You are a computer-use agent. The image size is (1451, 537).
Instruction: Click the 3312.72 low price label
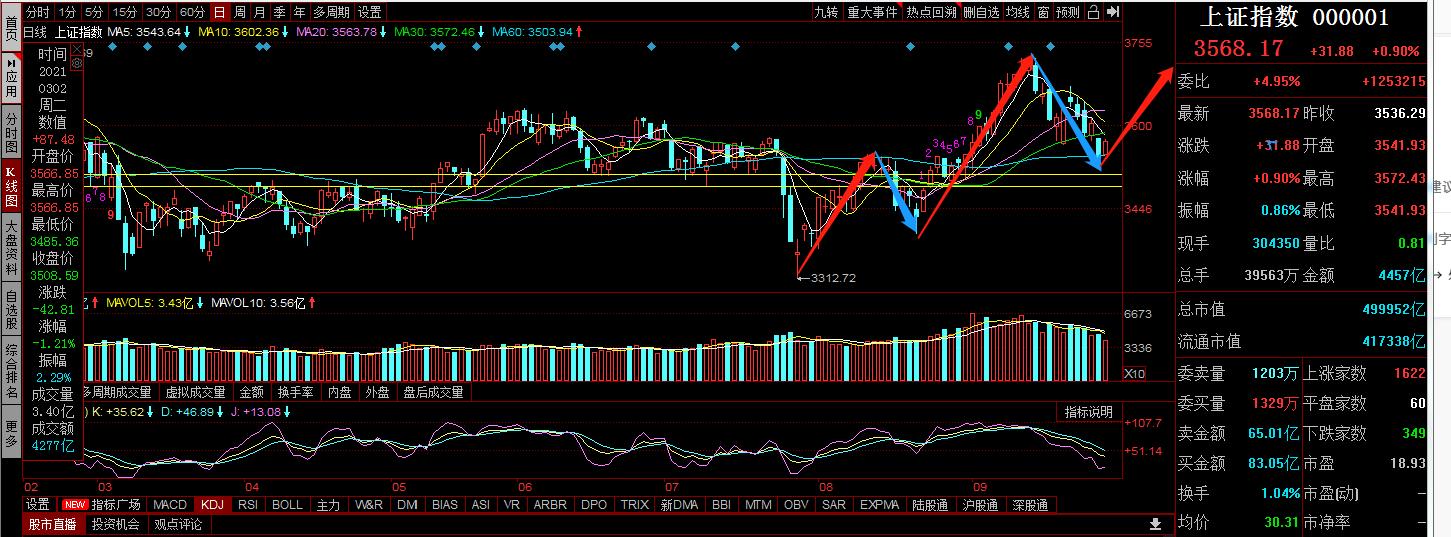pyautogui.click(x=834, y=278)
